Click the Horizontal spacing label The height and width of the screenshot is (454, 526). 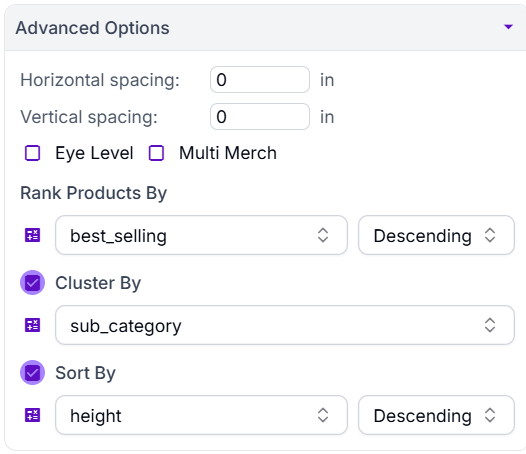100,81
